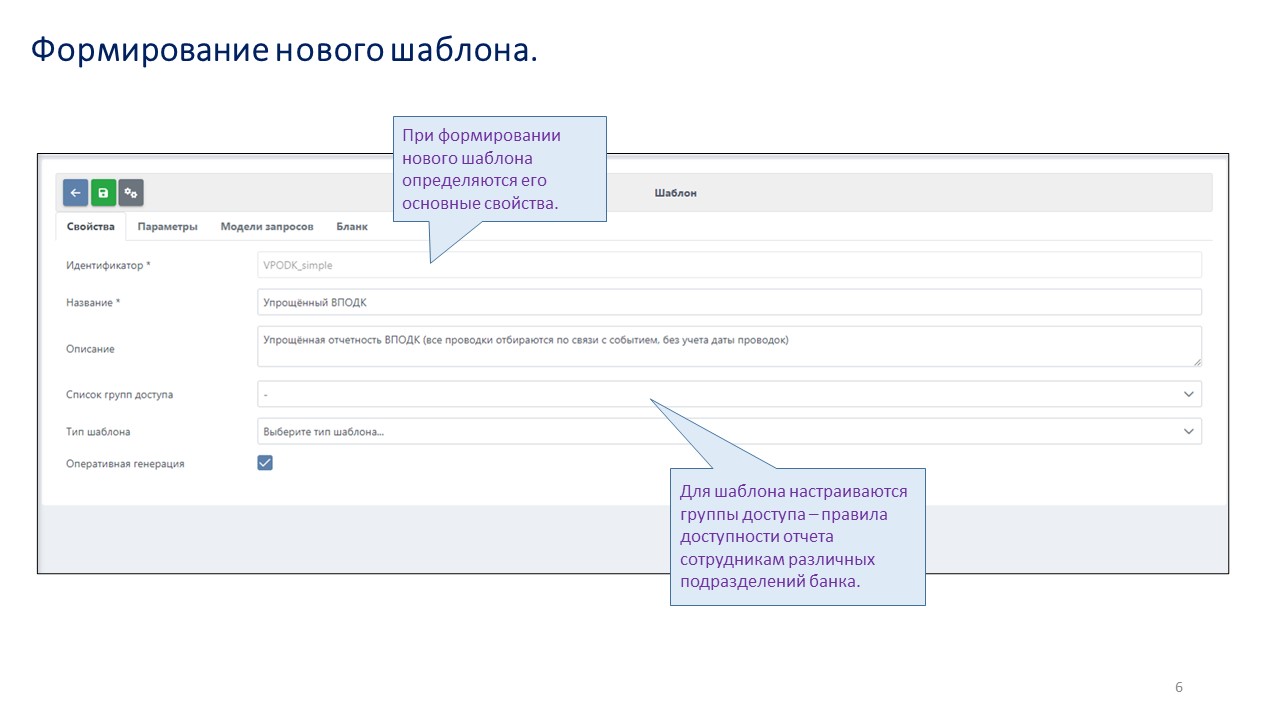This screenshot has width=1280, height=720.
Task: Click the Название field Упрощённый ВПОДК
Action: [x=729, y=302]
